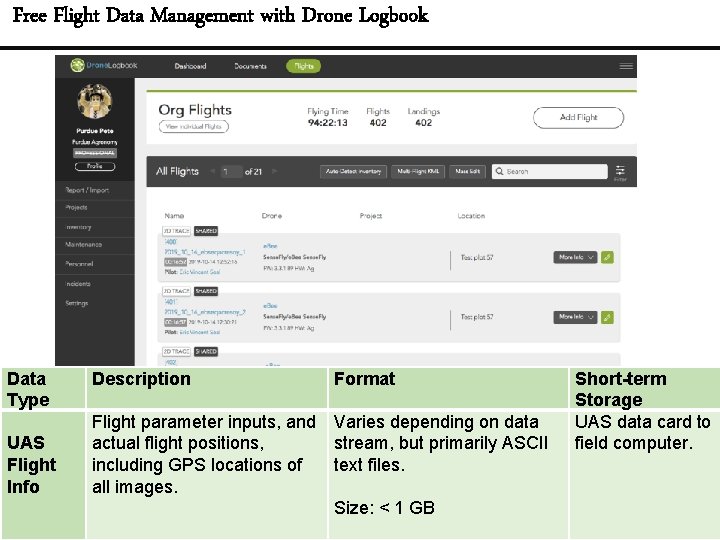Edit flight 401 with pencil icon
Screen dimensions: 720x540
607,317
